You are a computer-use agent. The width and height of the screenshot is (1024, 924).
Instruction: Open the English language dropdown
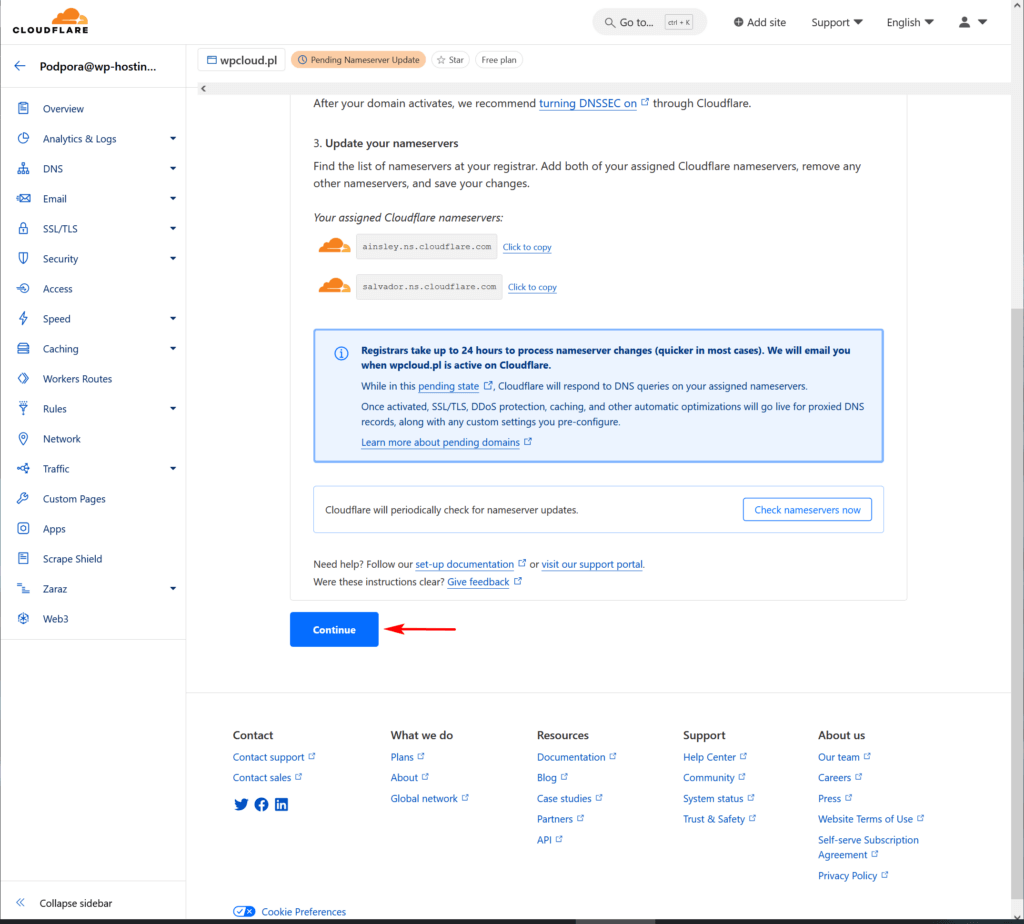909,22
